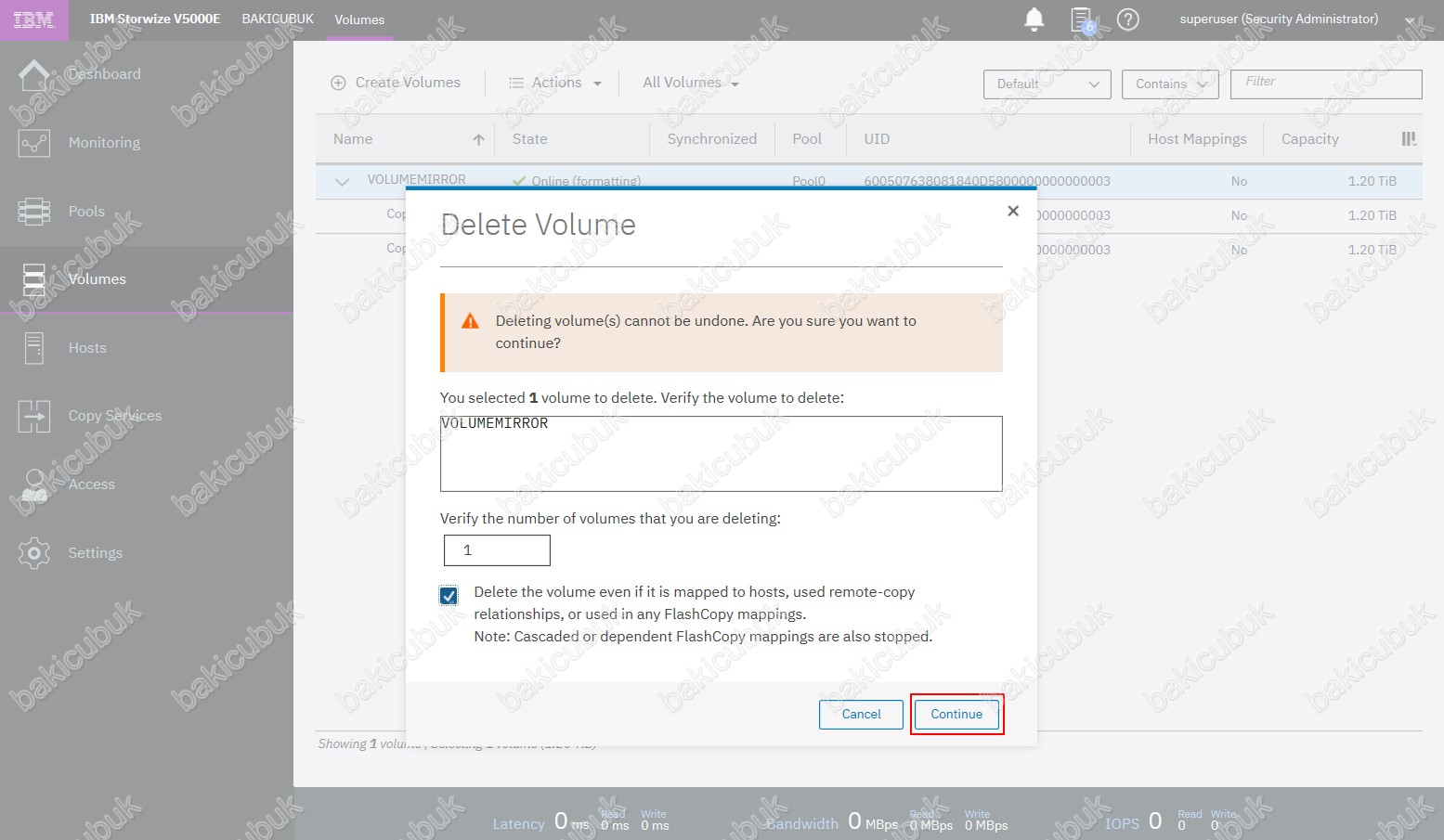Open the superuser account menu arrow
The image size is (1444, 840).
point(1411,20)
